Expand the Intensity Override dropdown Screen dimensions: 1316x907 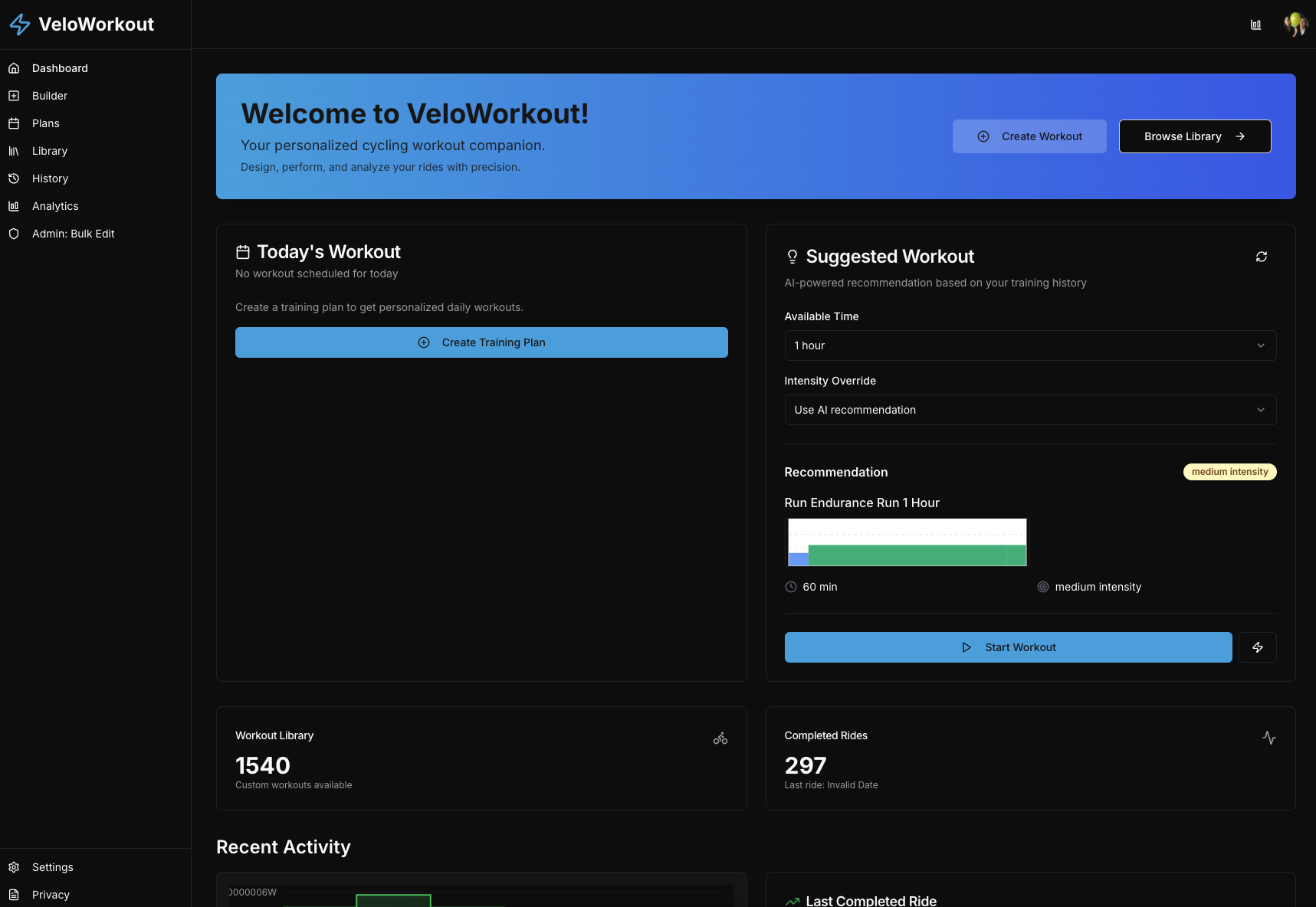pyautogui.click(x=1029, y=409)
